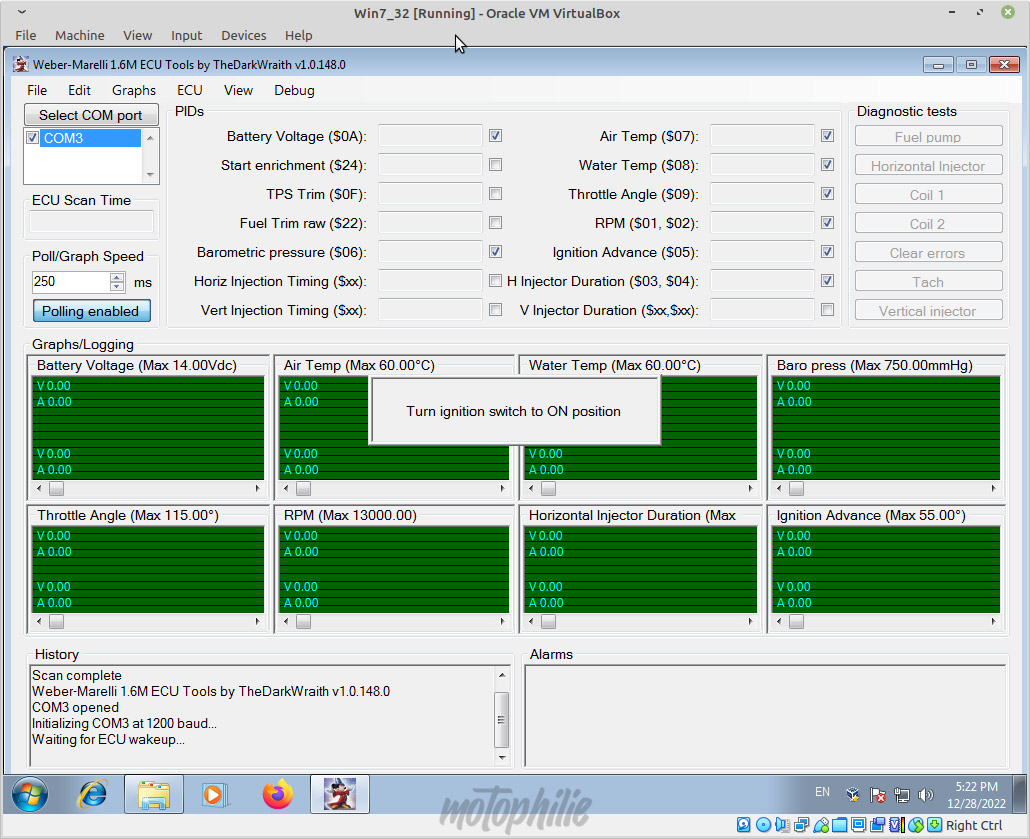Image resolution: width=1030 pixels, height=839 pixels.
Task: Open the speaker volume tray icon
Action: [x=926, y=794]
